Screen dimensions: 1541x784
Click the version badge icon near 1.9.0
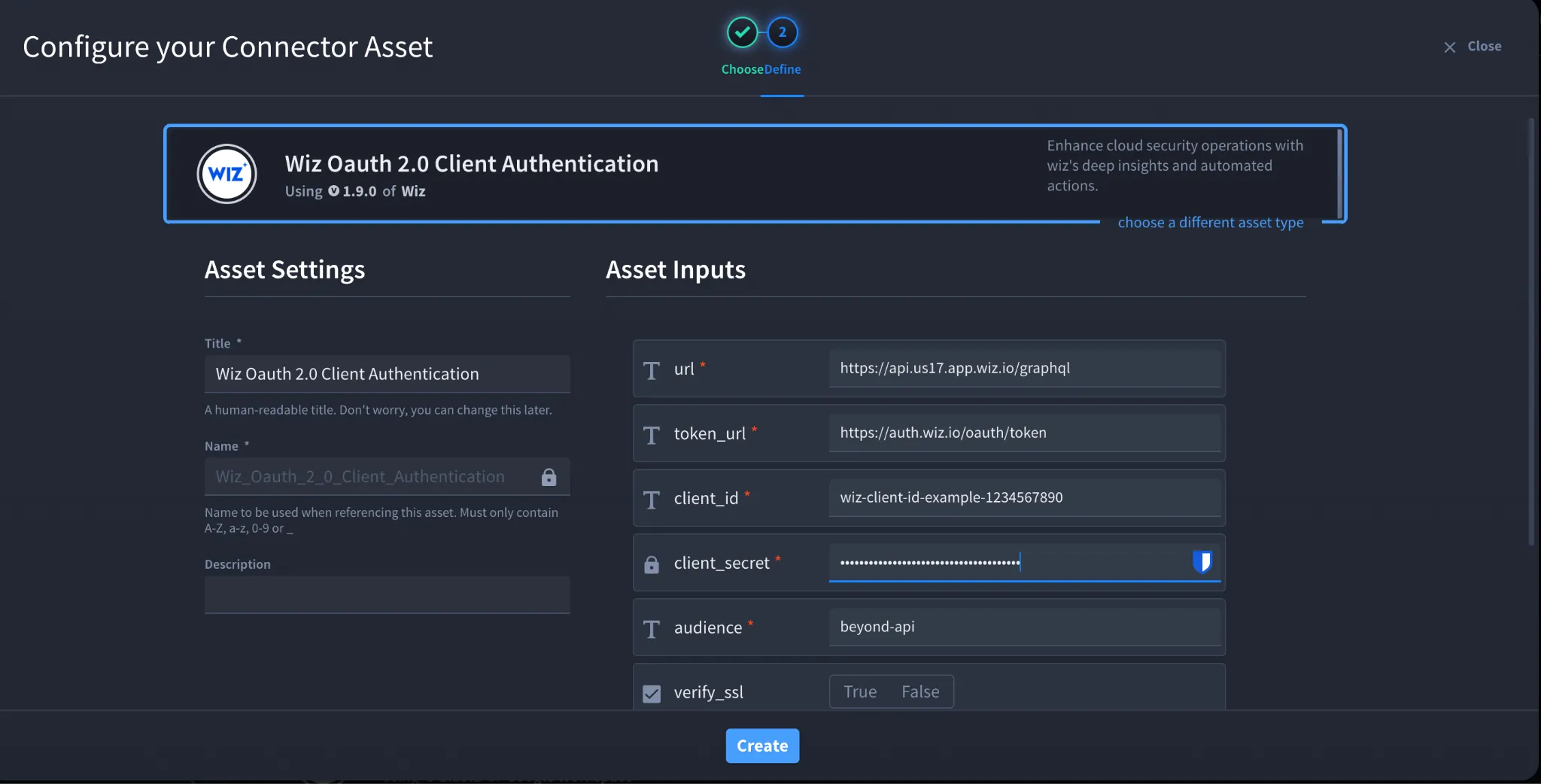(x=333, y=191)
